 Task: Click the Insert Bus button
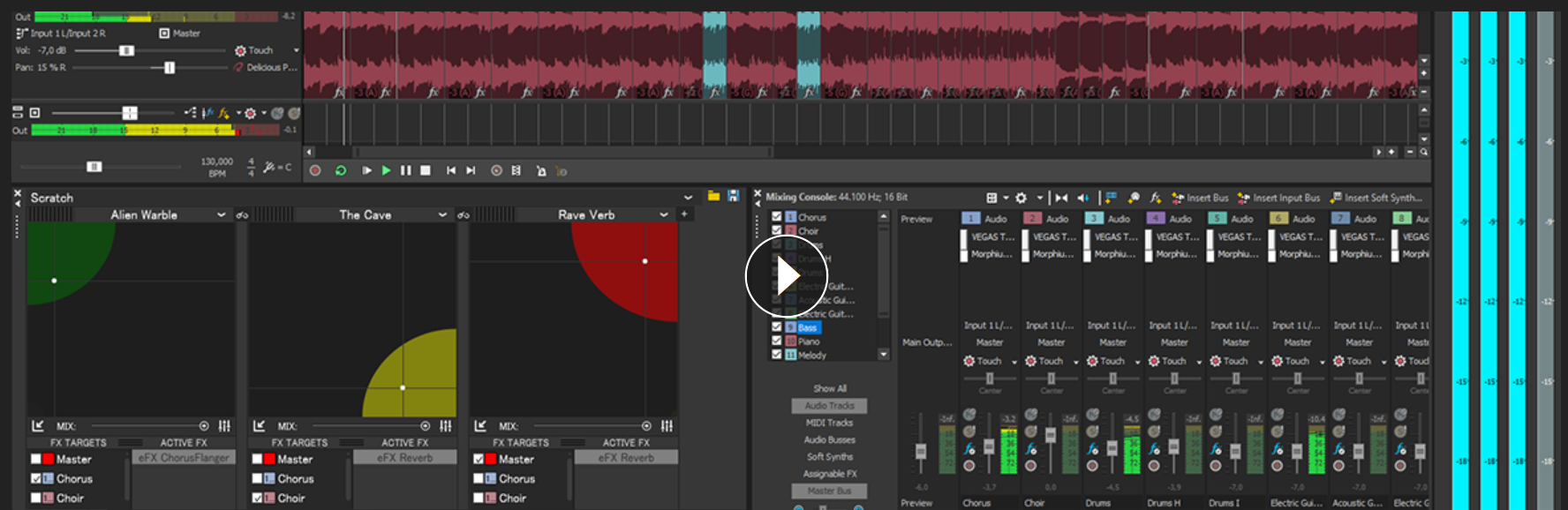tap(1200, 198)
